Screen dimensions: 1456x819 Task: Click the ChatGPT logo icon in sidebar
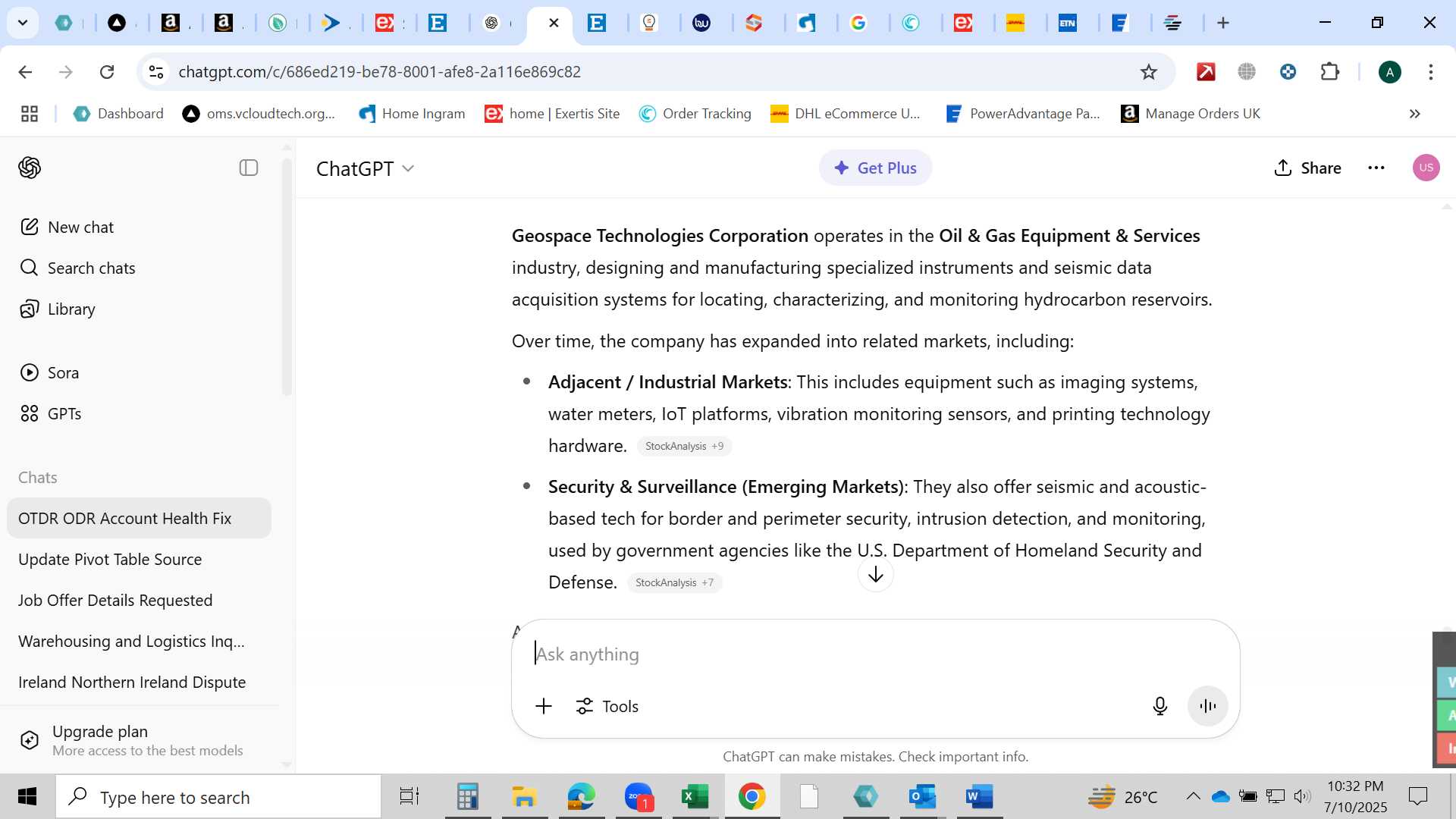30,168
